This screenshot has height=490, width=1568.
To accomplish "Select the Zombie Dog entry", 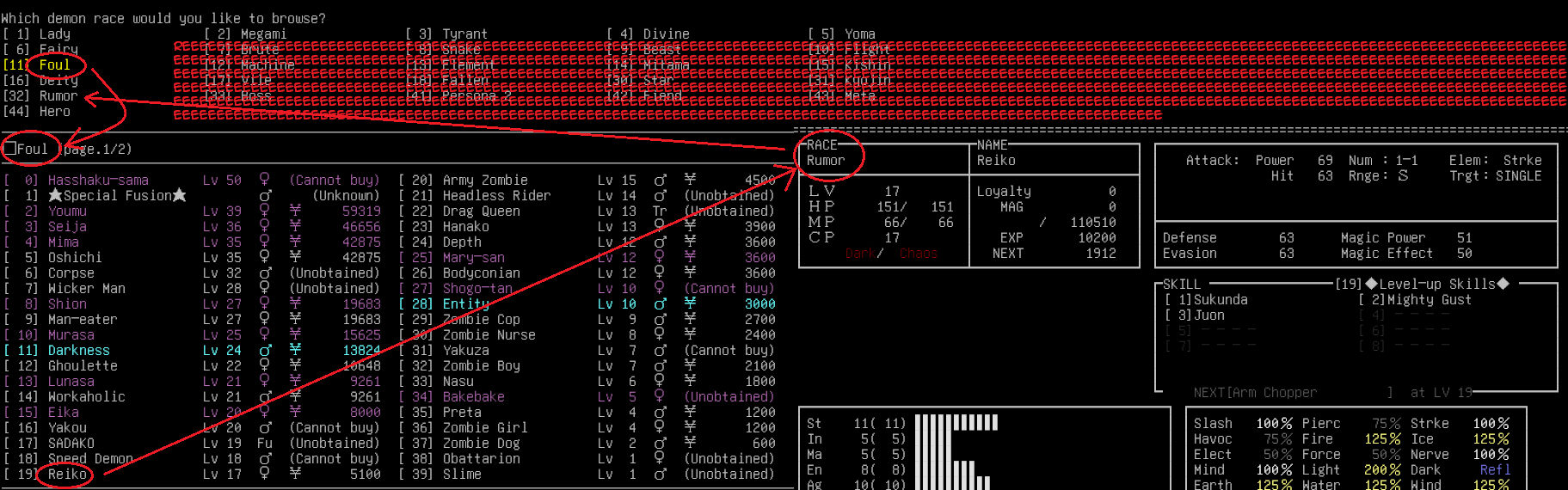I will point(587,444).
